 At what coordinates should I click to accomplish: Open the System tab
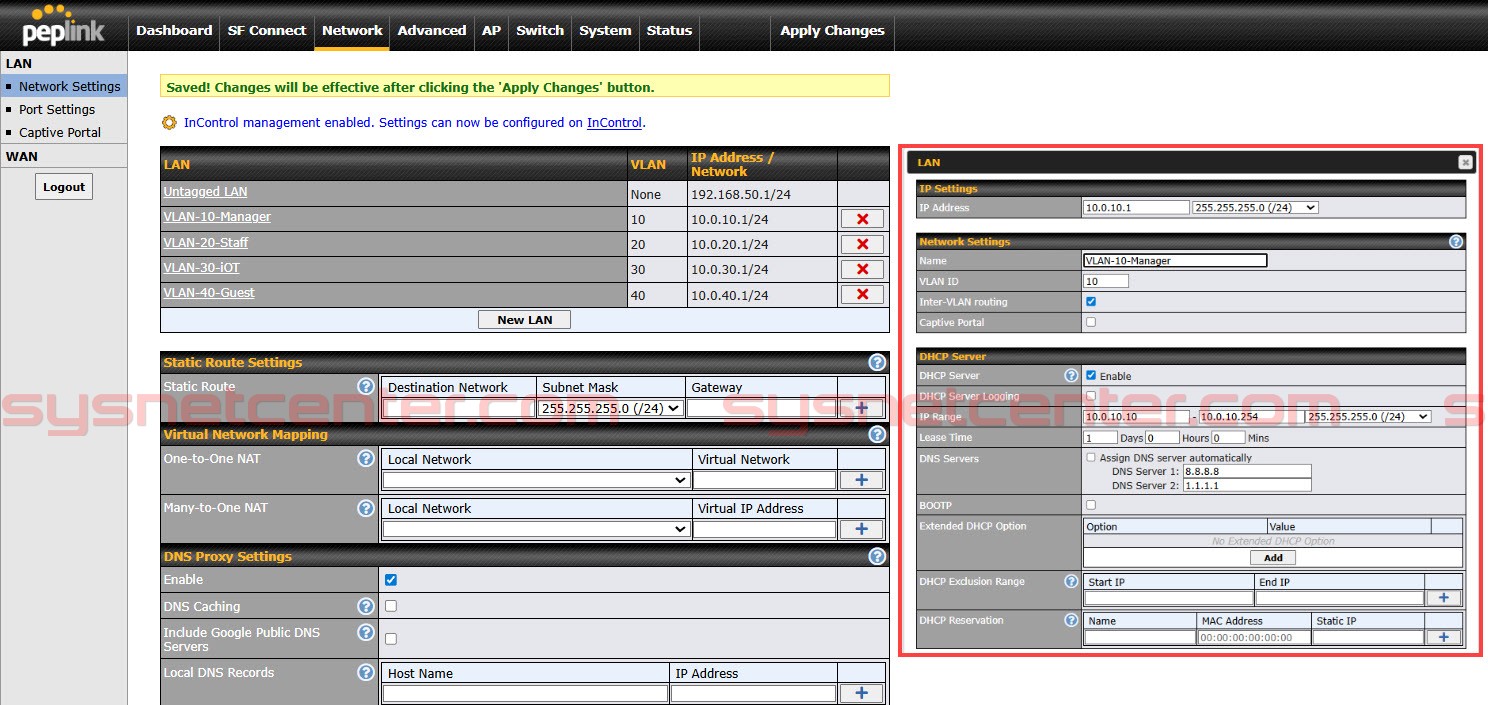[605, 30]
